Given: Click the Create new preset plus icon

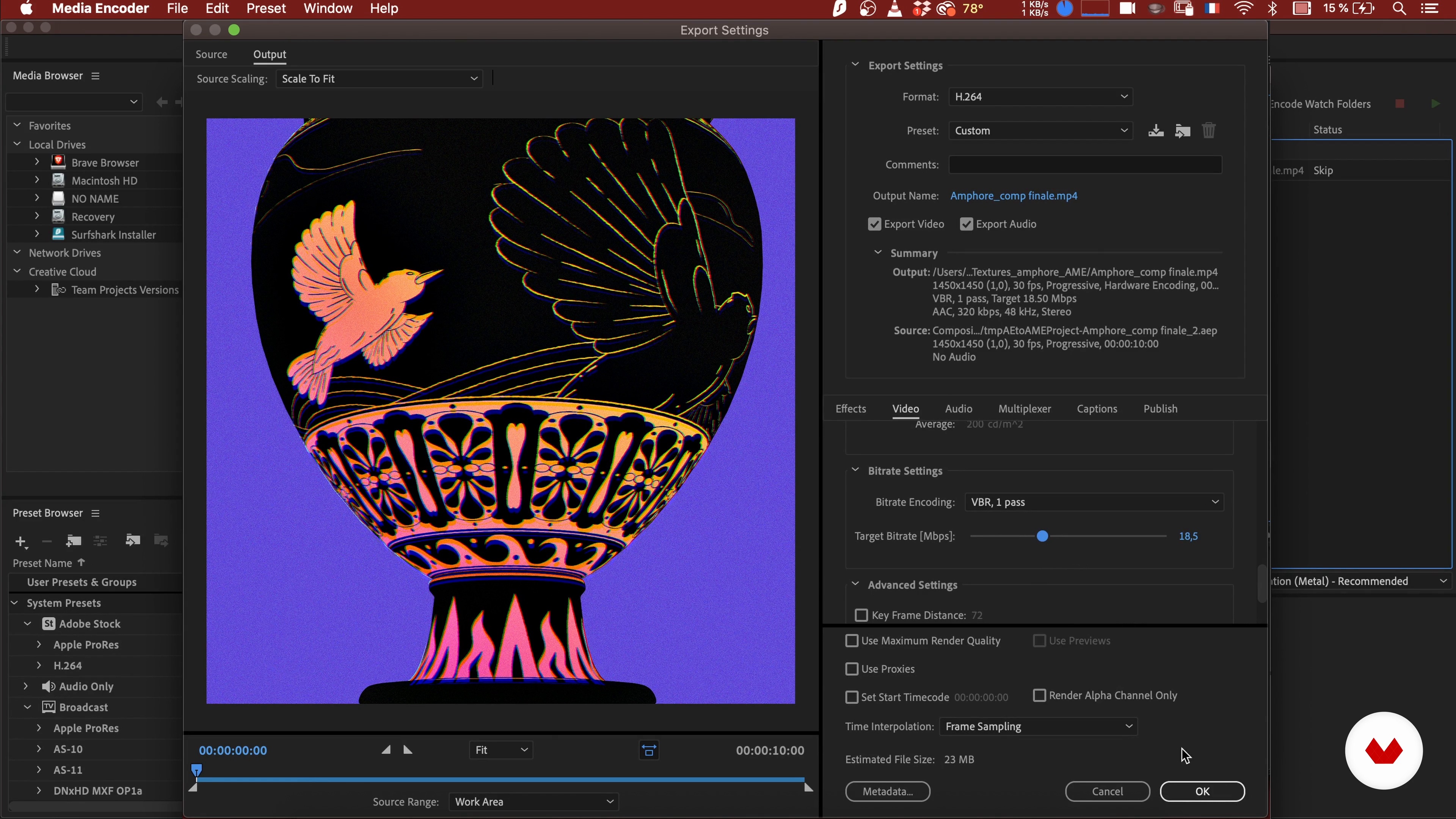Looking at the screenshot, I should click(x=21, y=541).
